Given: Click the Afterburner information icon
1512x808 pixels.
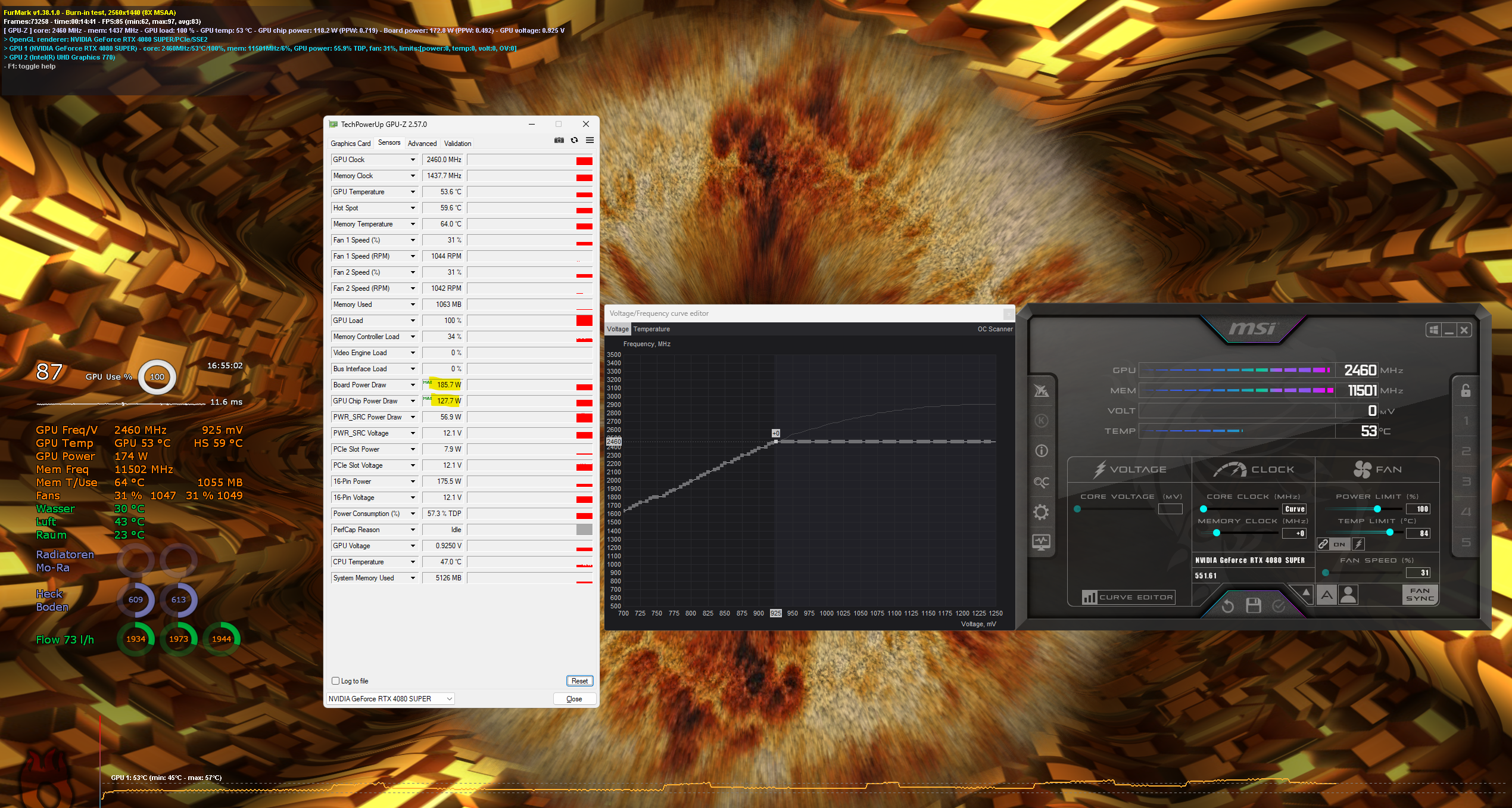Looking at the screenshot, I should (x=1041, y=451).
